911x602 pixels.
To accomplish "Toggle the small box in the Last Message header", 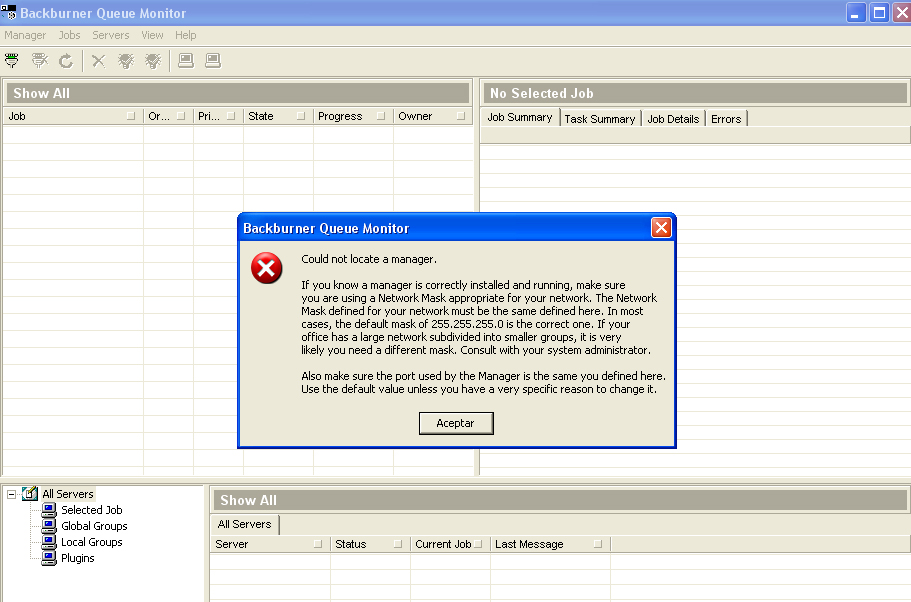I will tap(598, 544).
